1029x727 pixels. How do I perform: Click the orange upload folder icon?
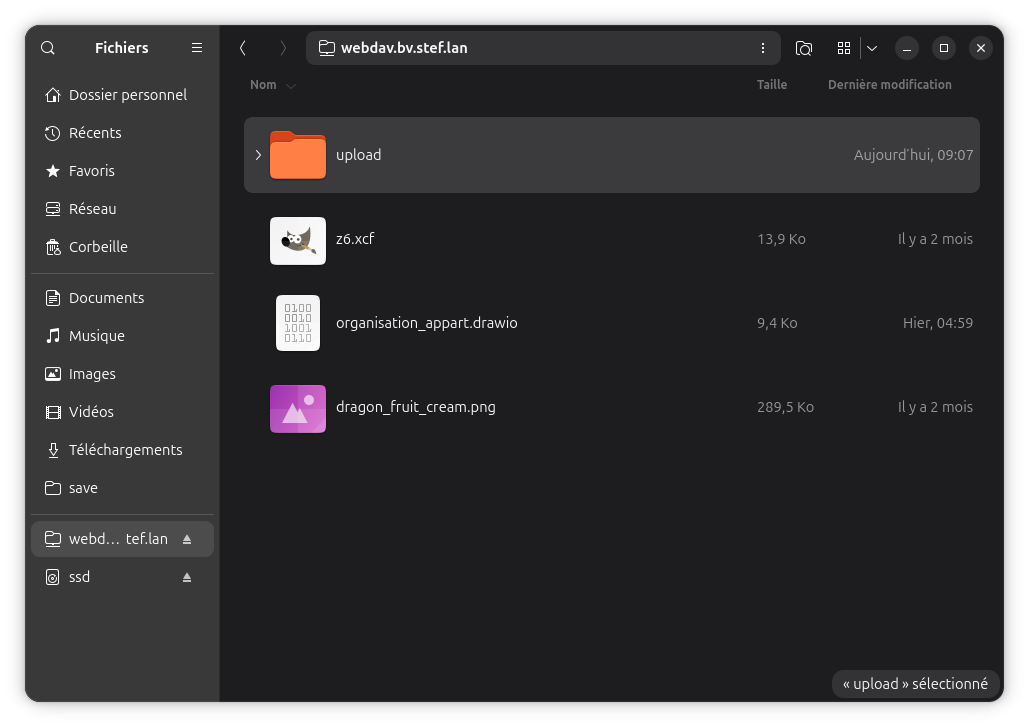298,155
